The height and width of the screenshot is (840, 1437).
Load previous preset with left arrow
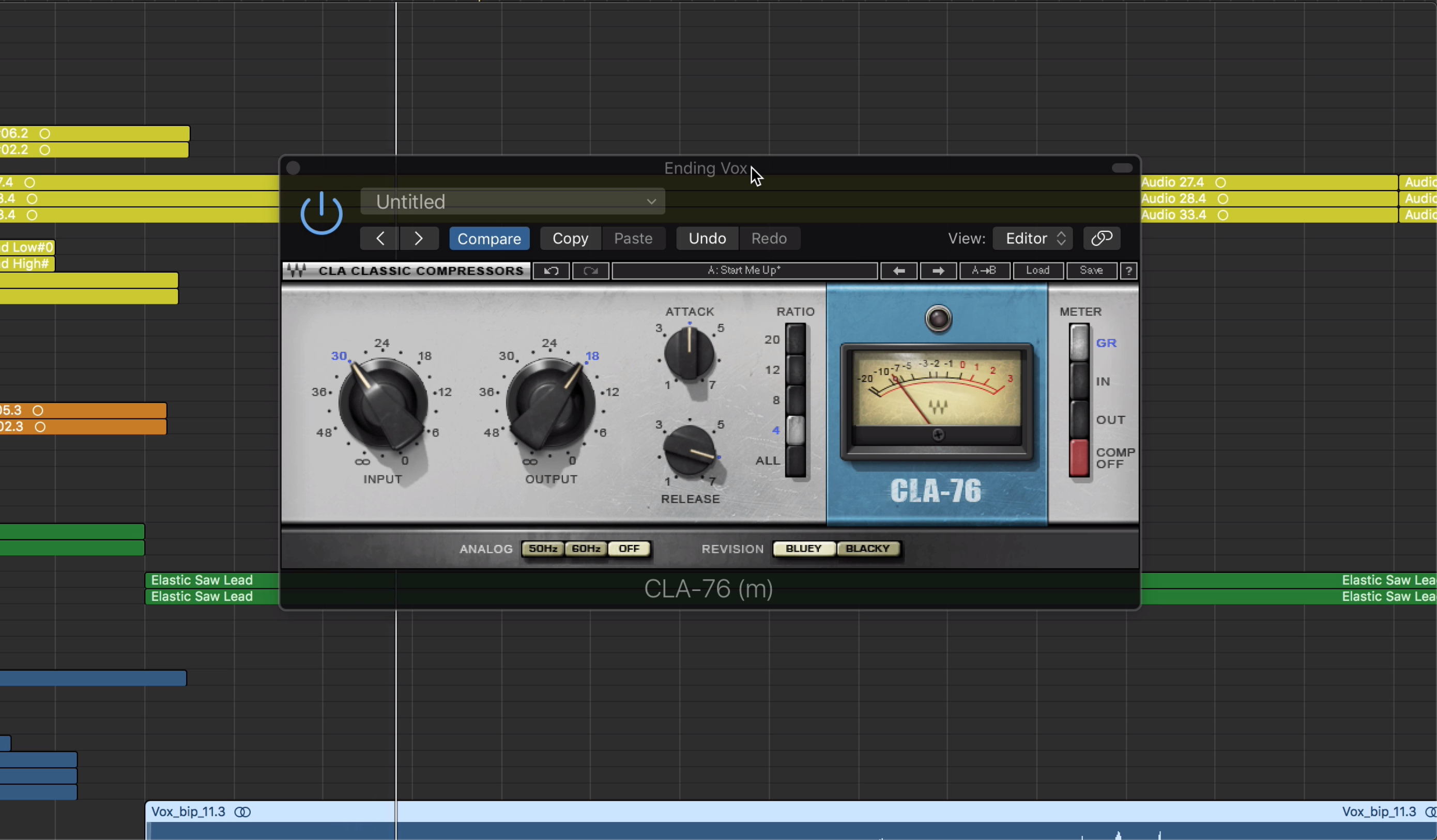pos(899,271)
